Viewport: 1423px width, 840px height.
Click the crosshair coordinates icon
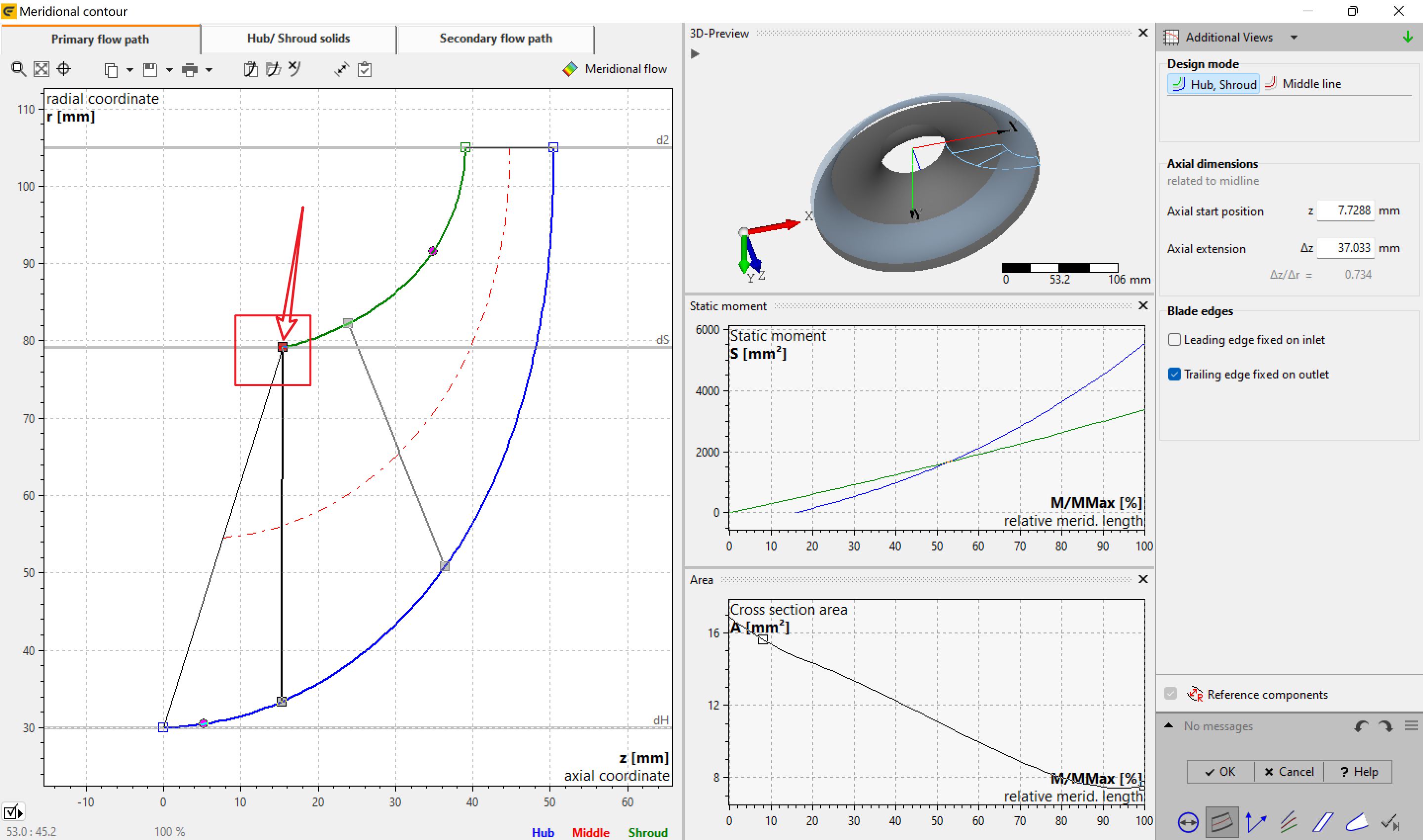pyautogui.click(x=64, y=69)
